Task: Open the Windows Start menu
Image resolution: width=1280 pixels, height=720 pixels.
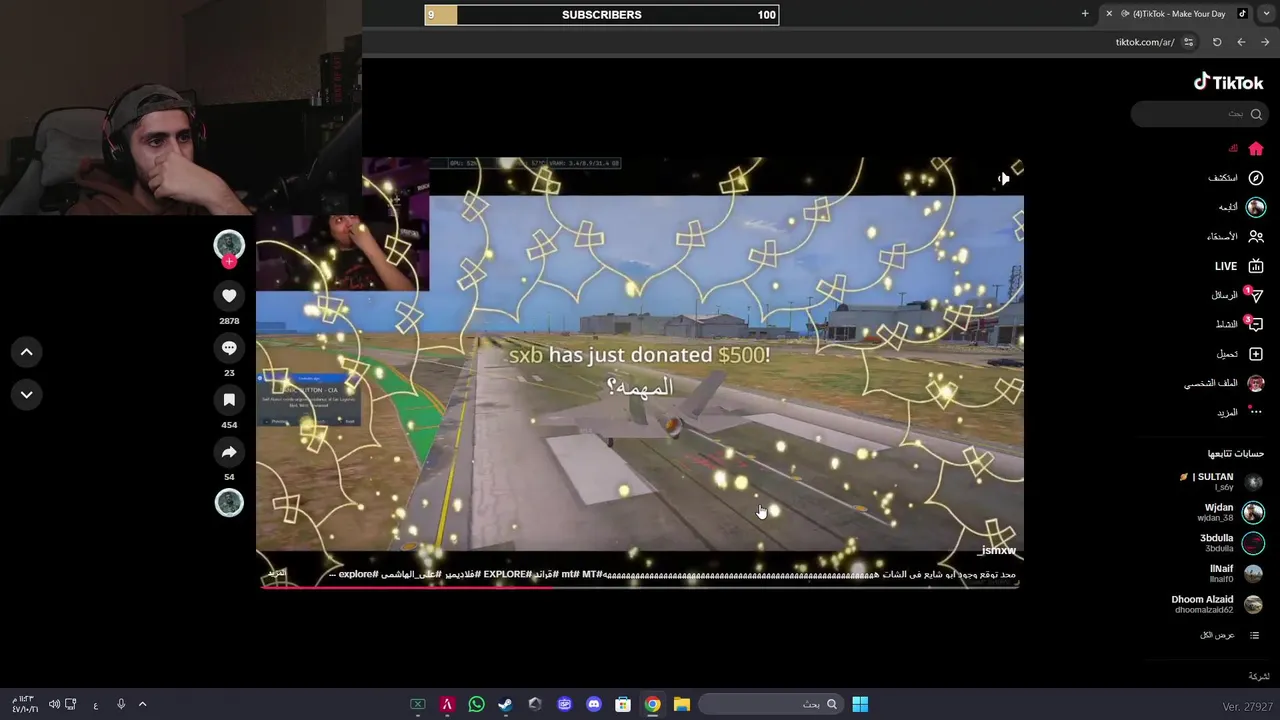Action: 860,705
